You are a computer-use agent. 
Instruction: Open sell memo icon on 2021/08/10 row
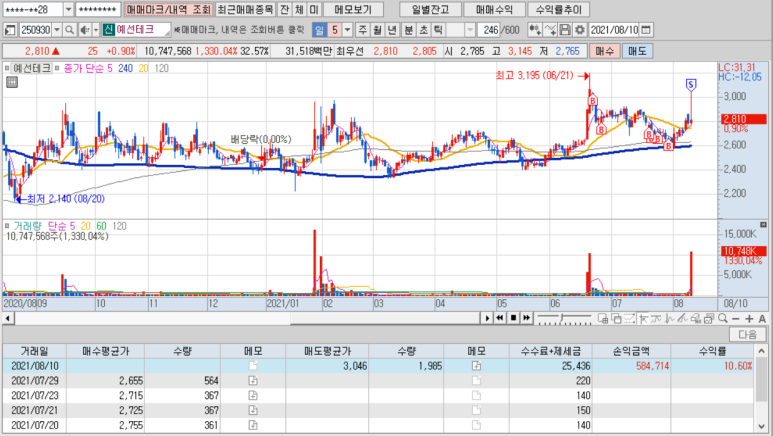coord(476,365)
